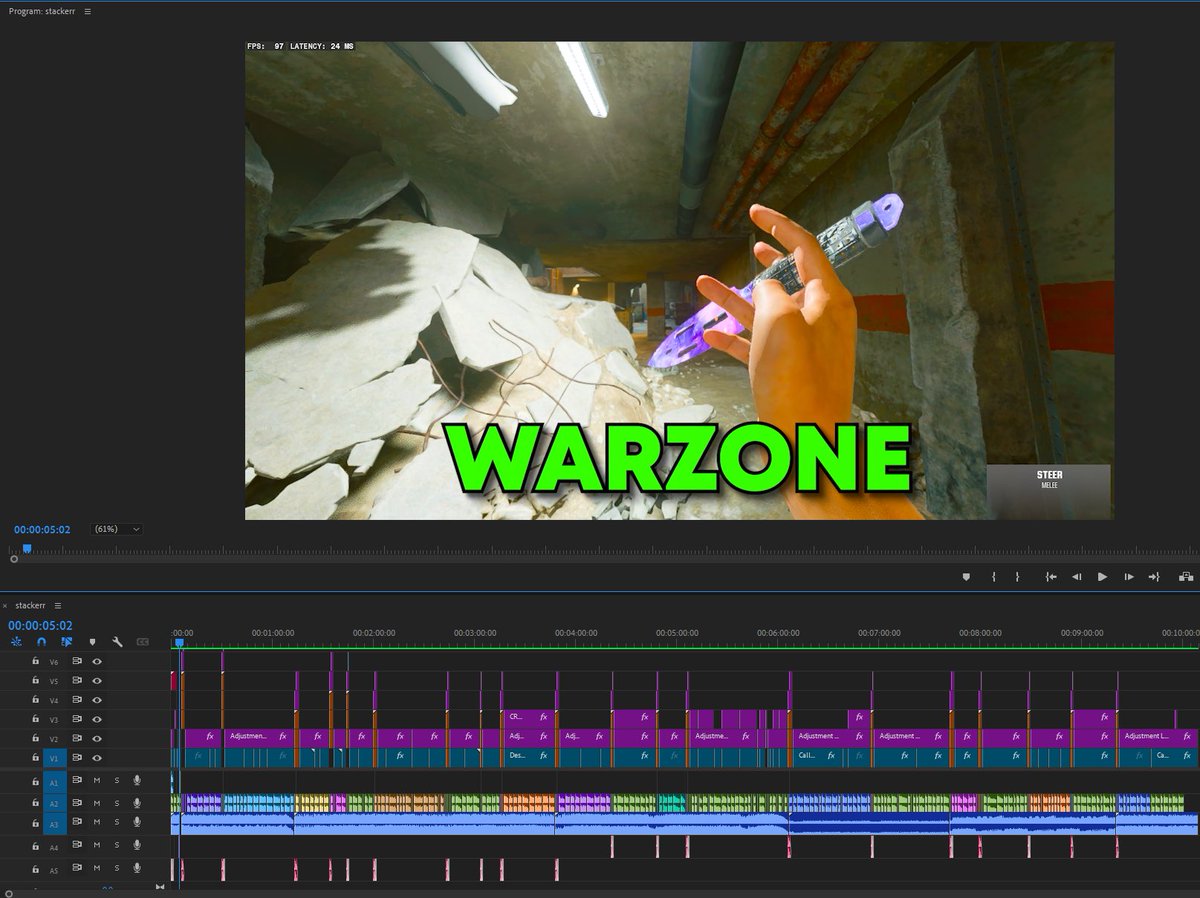
Task: Toggle sync lock on track V4
Action: (x=77, y=700)
